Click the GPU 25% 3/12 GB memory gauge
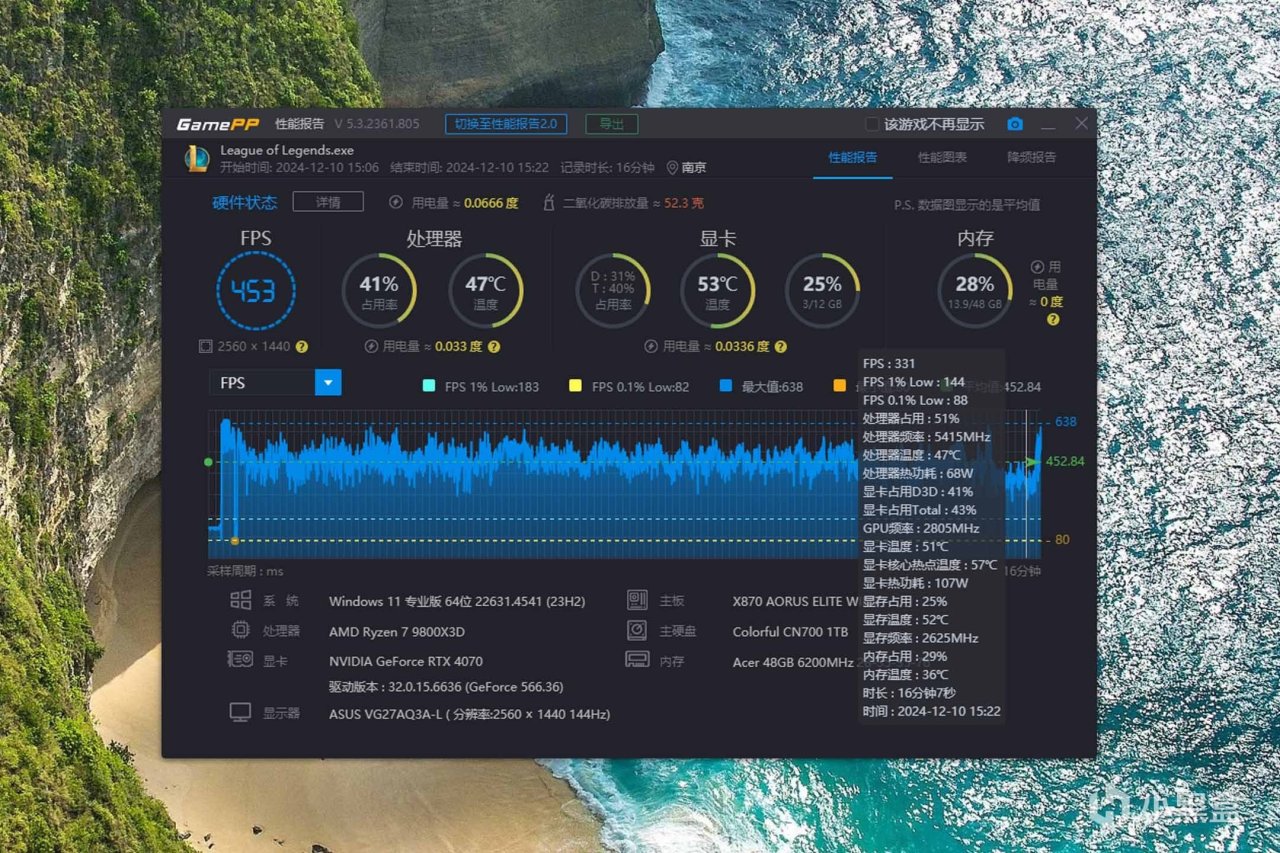The width and height of the screenshot is (1280, 853). point(822,290)
